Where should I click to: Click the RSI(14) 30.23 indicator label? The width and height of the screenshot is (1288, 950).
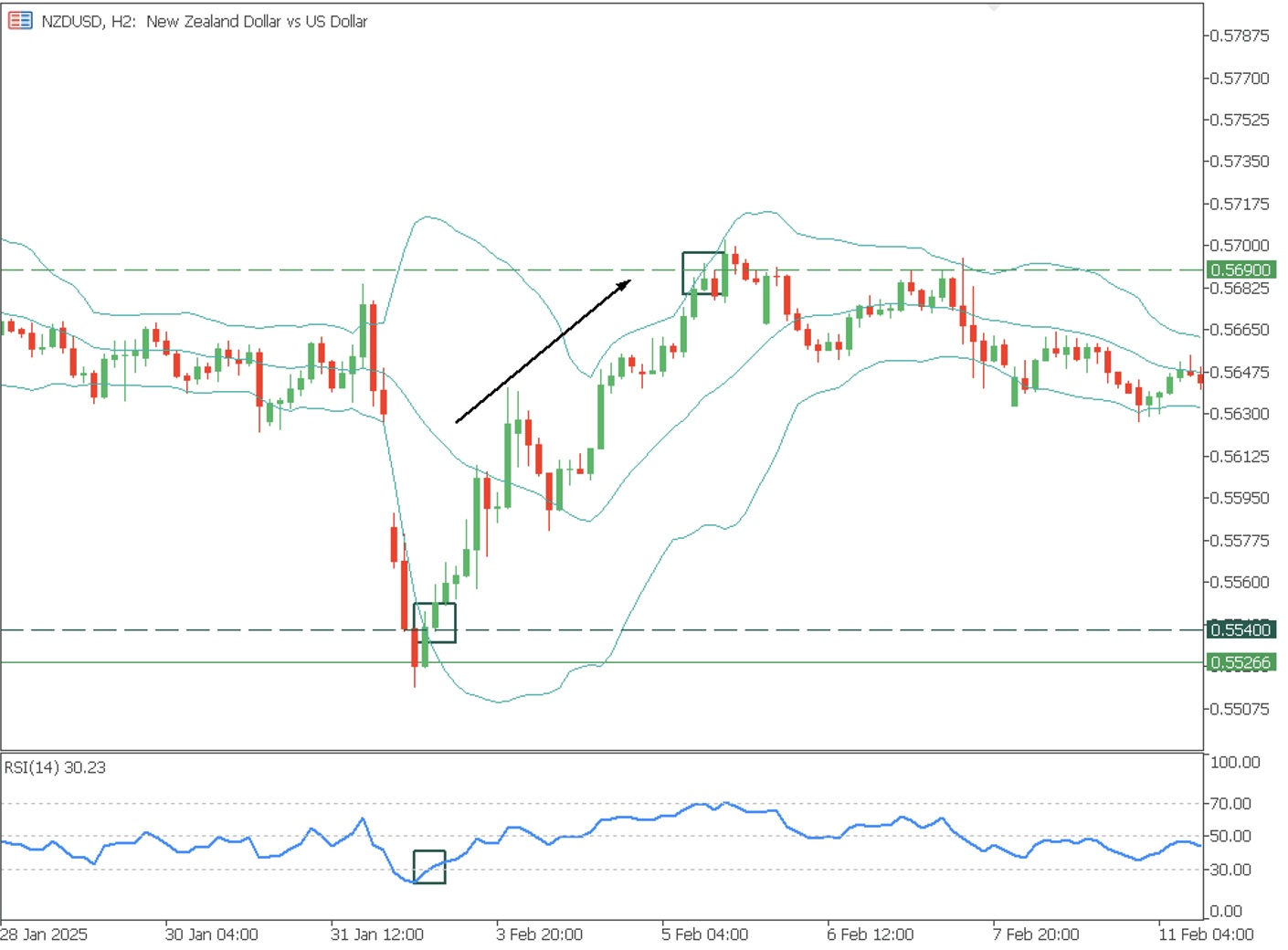[55, 767]
